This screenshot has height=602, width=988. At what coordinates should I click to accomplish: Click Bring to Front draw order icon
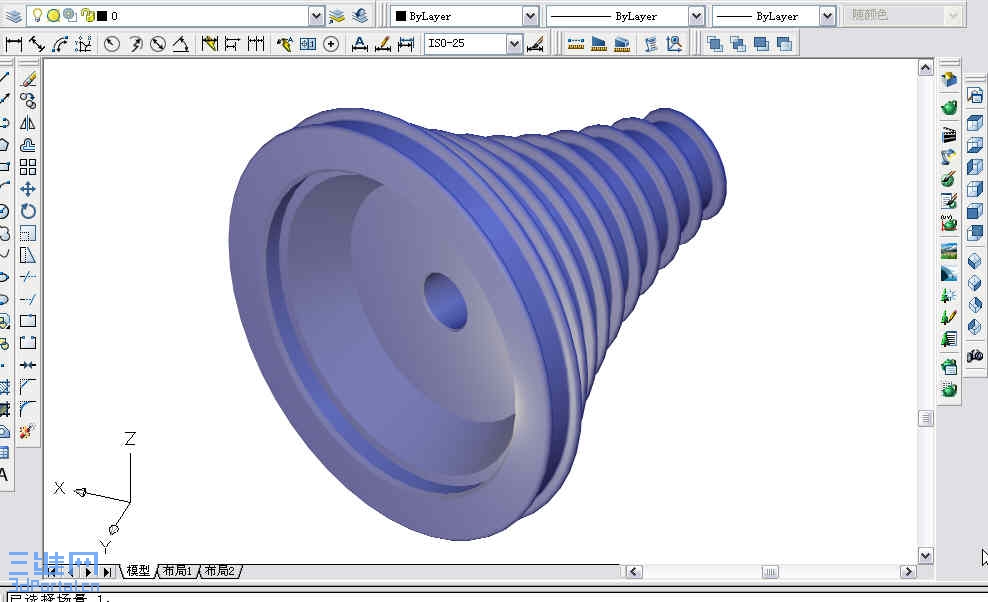tap(715, 43)
